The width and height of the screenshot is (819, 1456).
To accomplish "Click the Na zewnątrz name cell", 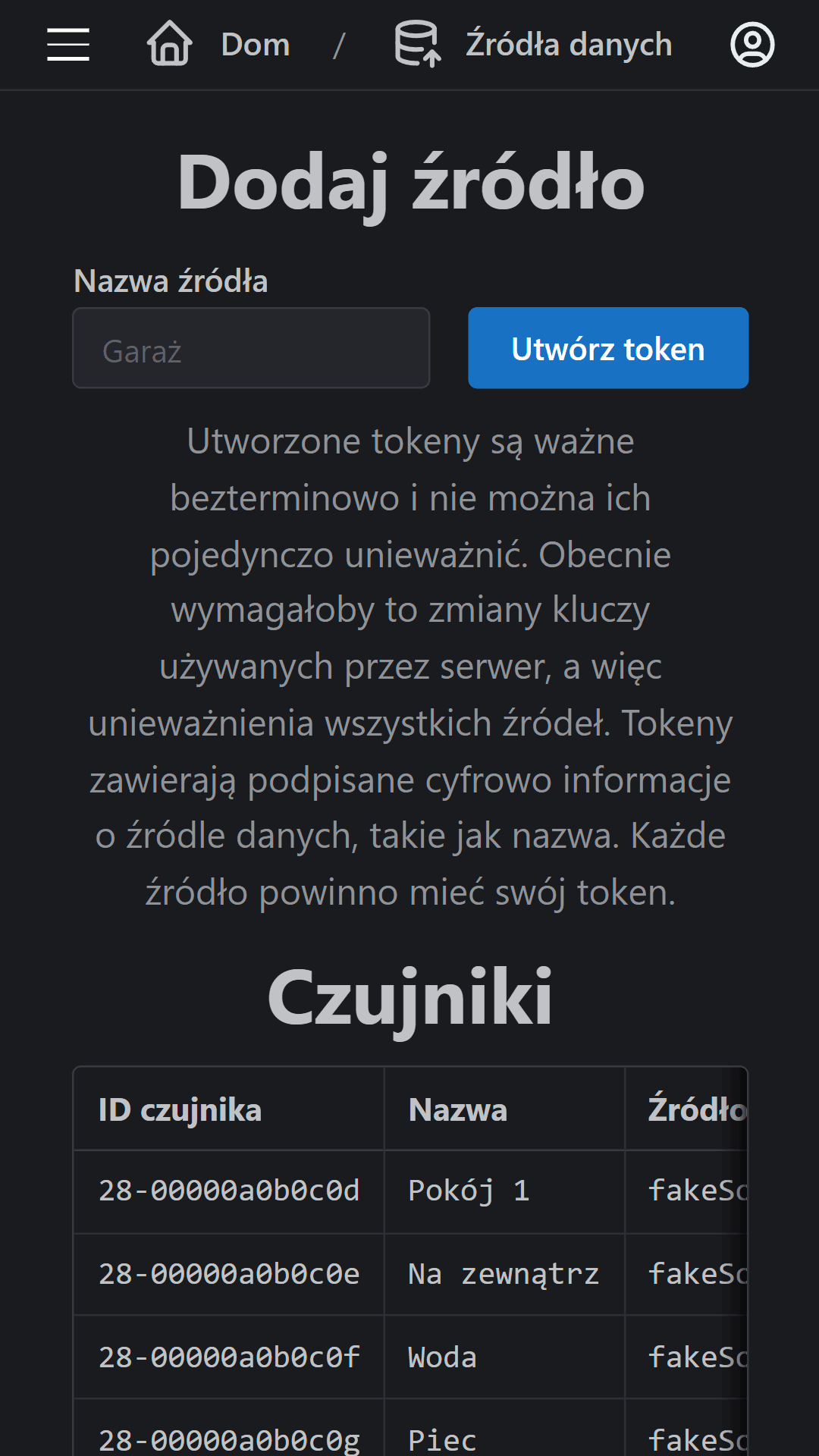I will pos(504,1275).
